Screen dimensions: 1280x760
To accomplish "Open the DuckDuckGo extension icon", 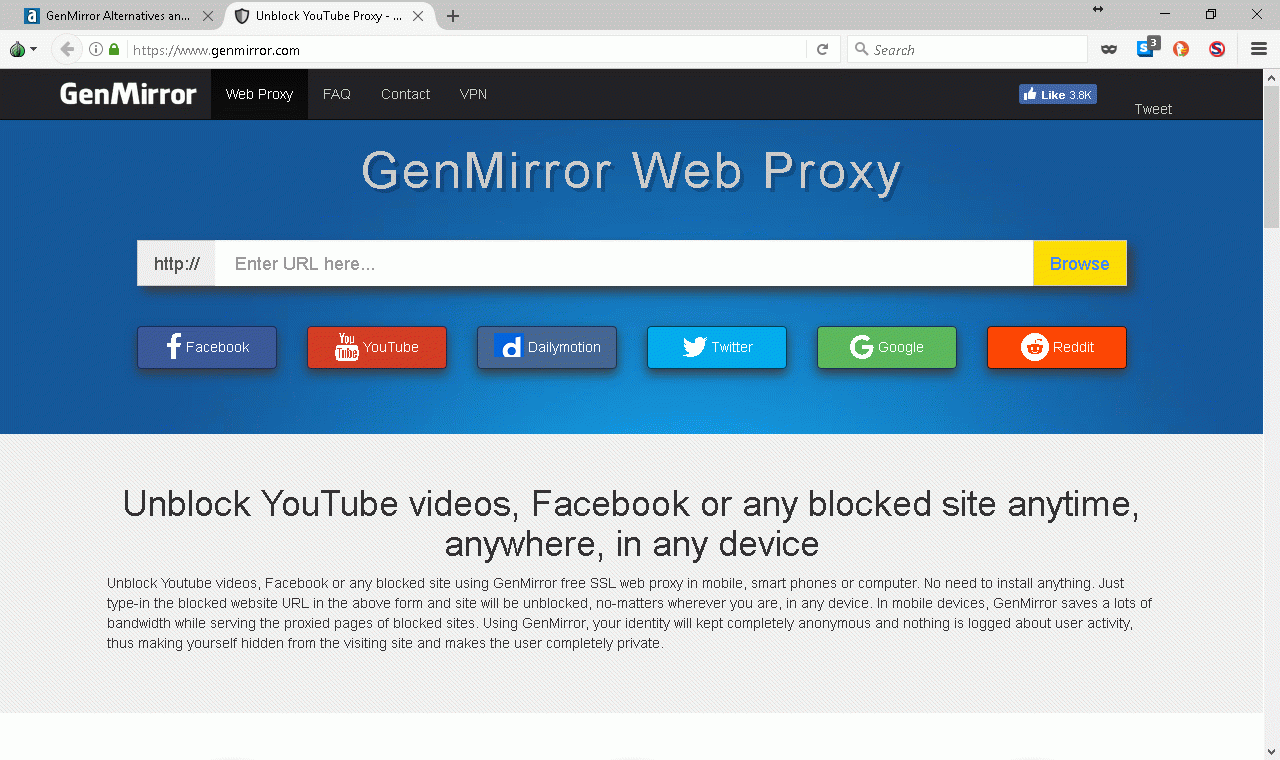I will pos(1181,49).
